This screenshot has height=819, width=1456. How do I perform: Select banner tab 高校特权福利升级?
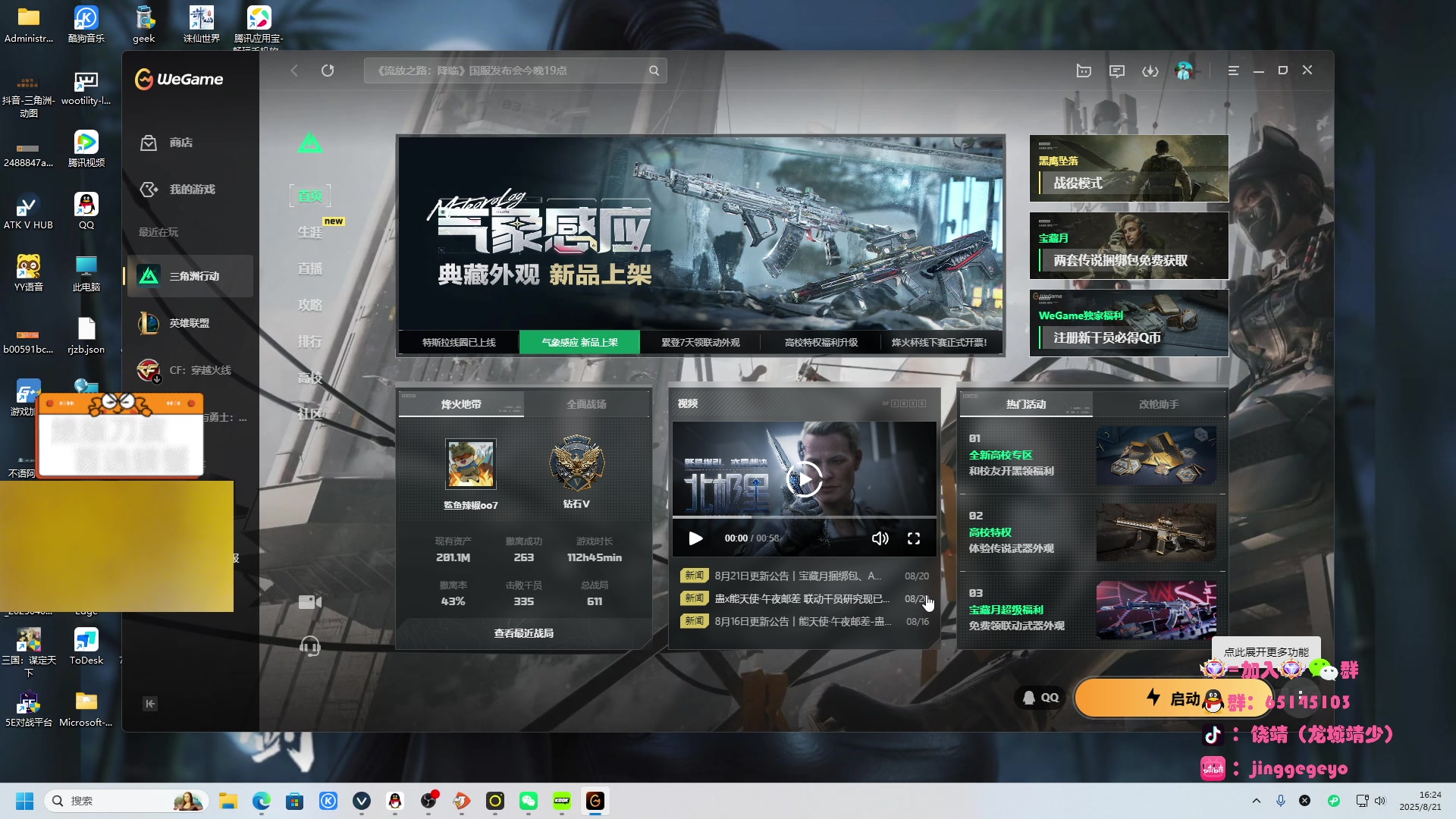[821, 343]
